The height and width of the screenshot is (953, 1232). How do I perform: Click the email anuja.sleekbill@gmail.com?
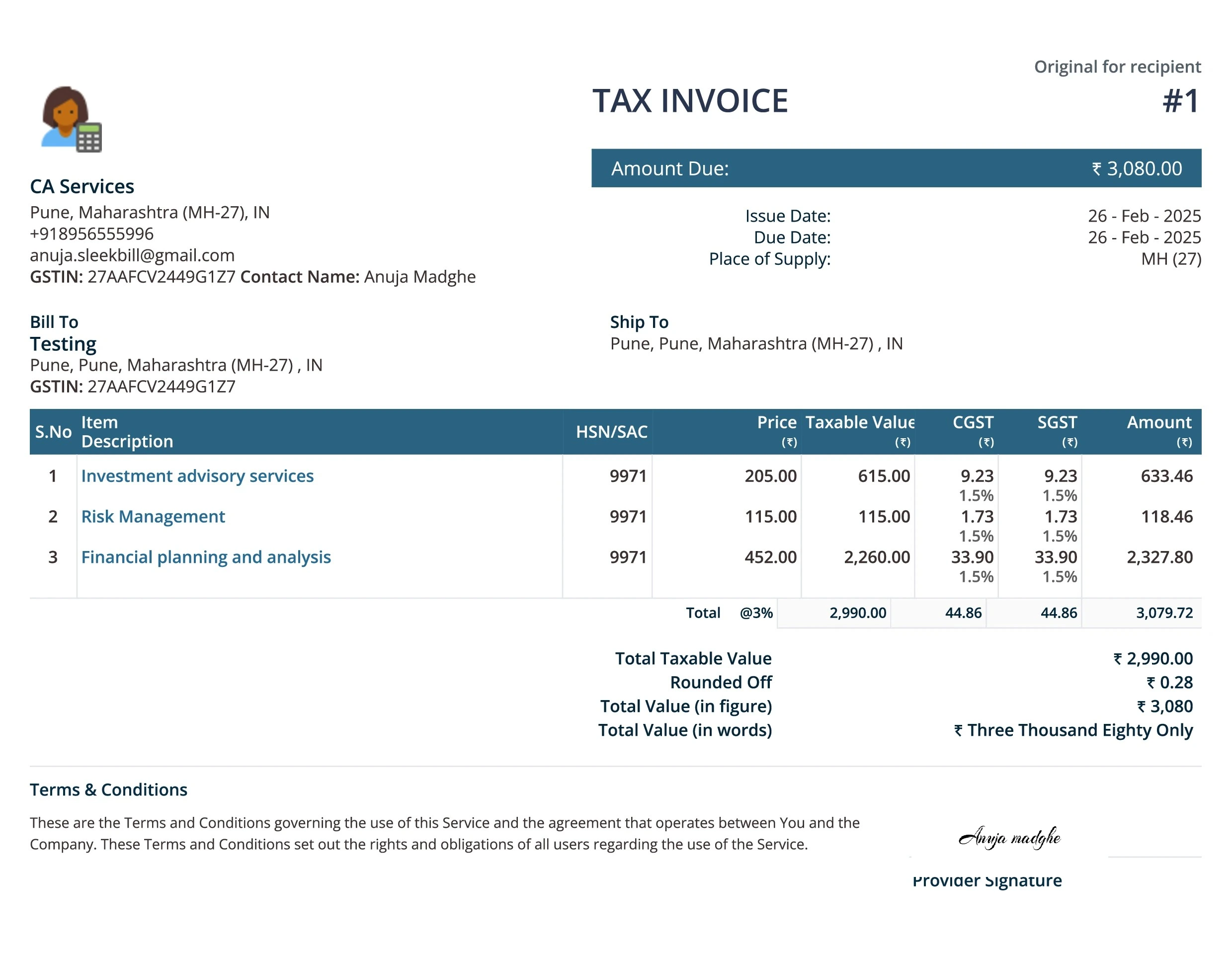[x=132, y=255]
